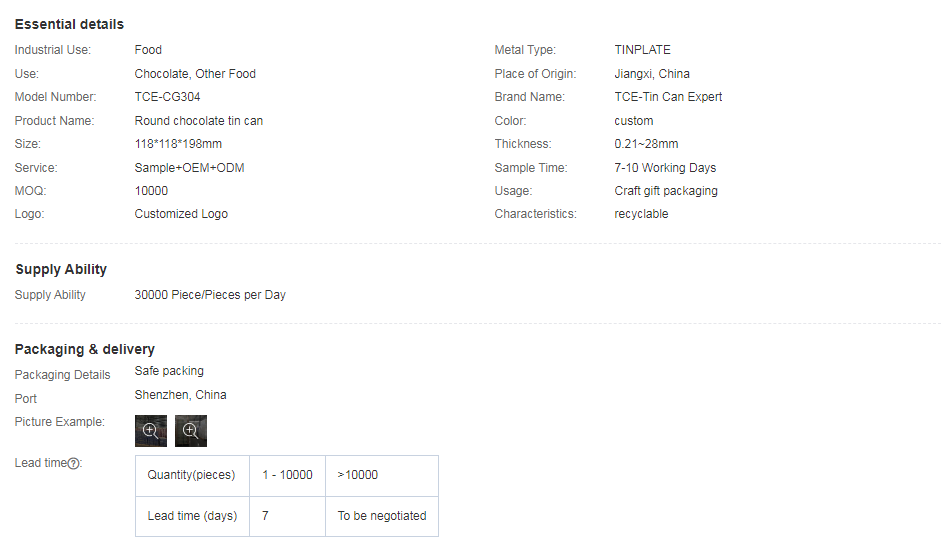Click the Lead time help question icon

click(x=74, y=464)
